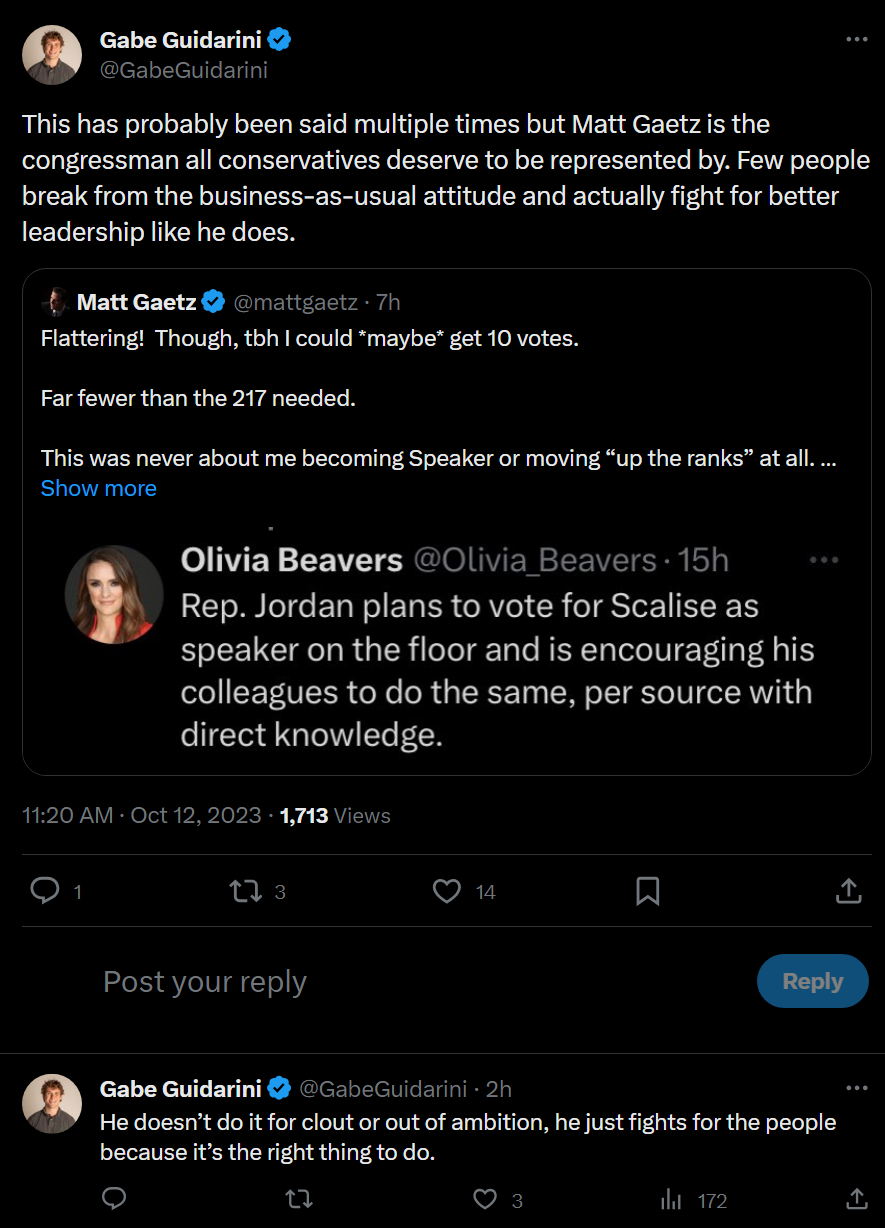The height and width of the screenshot is (1228, 885).
Task: Open comment icon on the bottom reply
Action: 114,1199
